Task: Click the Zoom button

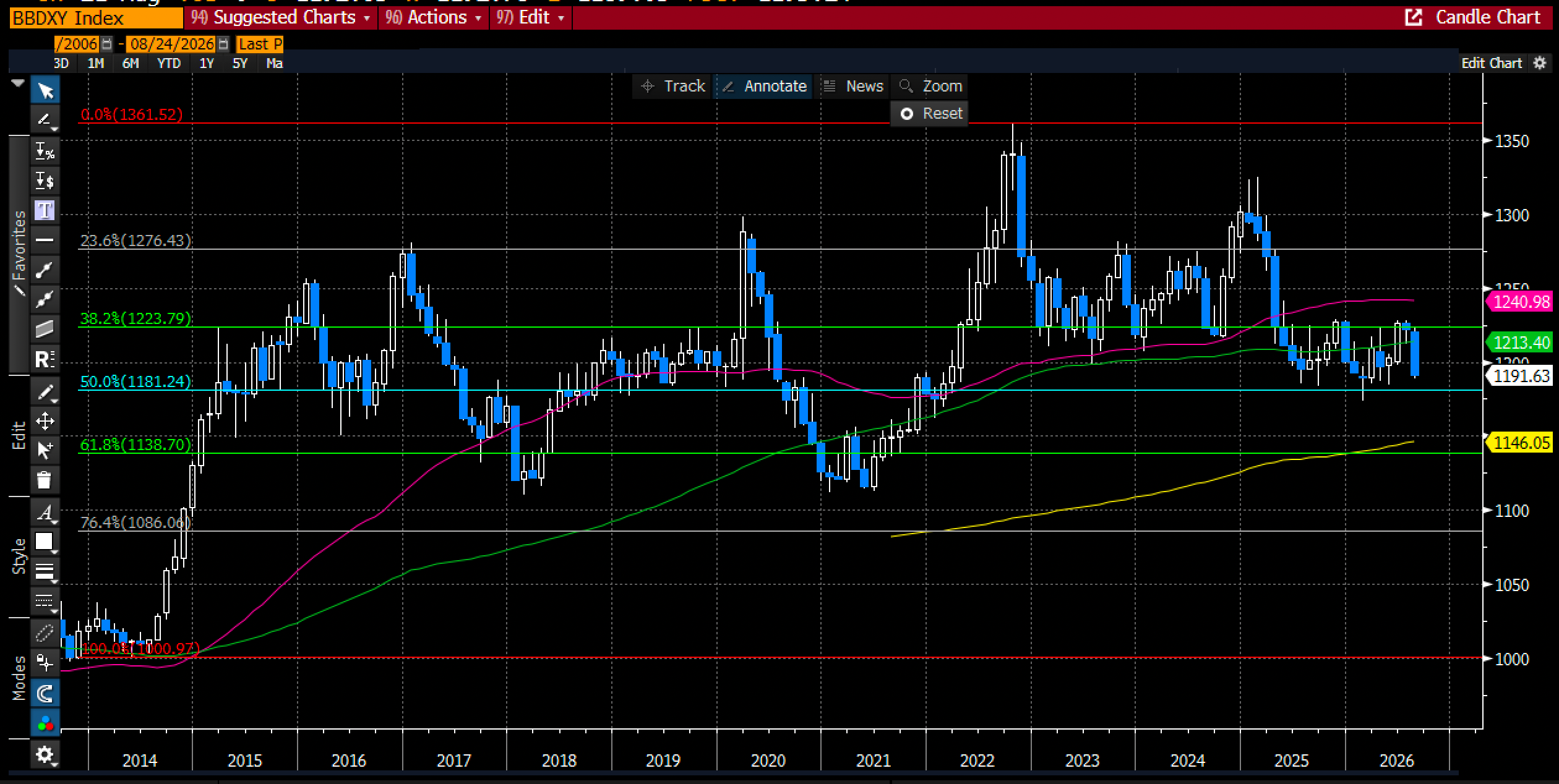Action: click(x=930, y=86)
